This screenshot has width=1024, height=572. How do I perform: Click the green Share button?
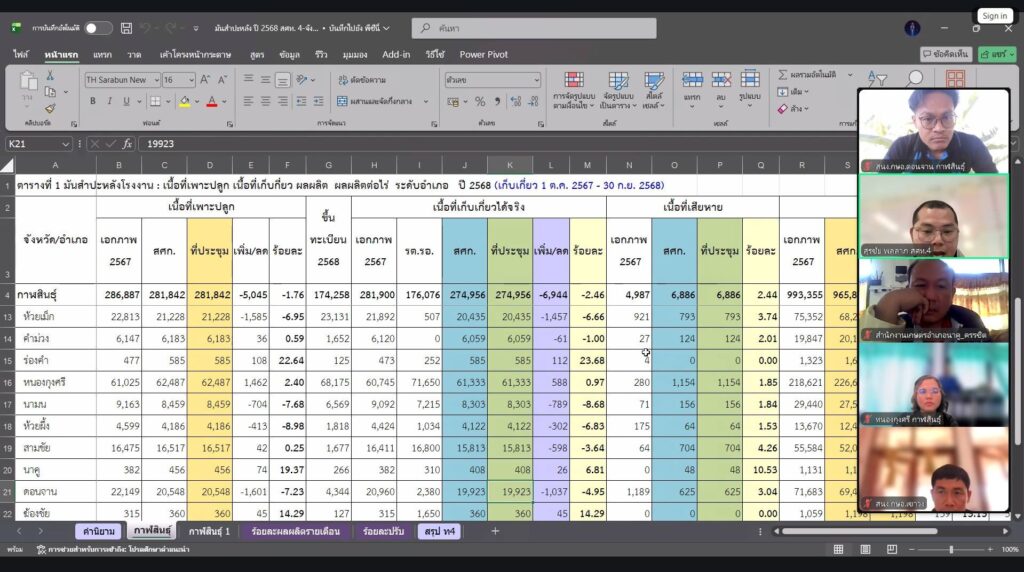pyautogui.click(x=996, y=54)
